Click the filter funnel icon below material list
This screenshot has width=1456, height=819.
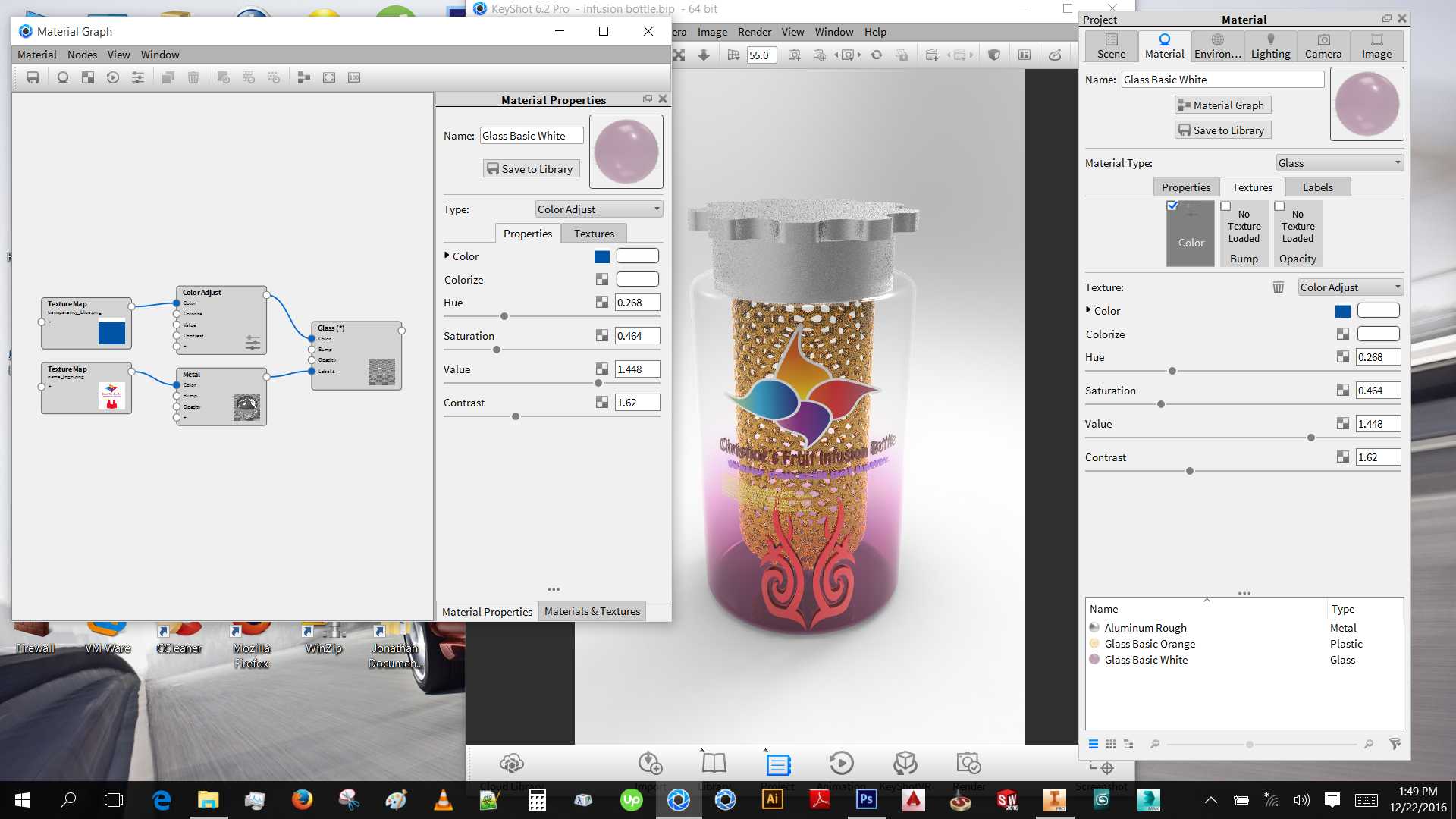coord(1395,744)
